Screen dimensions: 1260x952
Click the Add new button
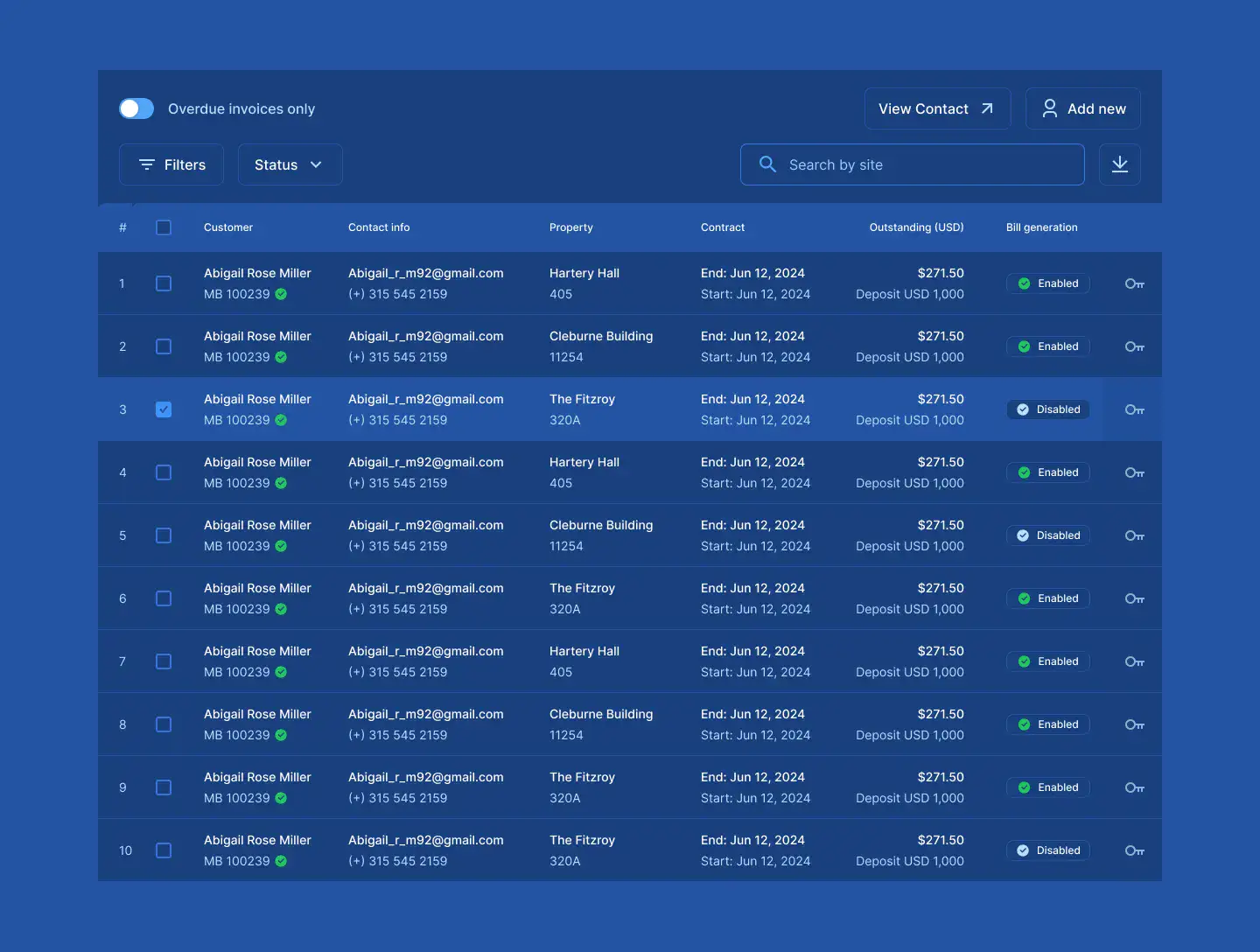coord(1083,108)
